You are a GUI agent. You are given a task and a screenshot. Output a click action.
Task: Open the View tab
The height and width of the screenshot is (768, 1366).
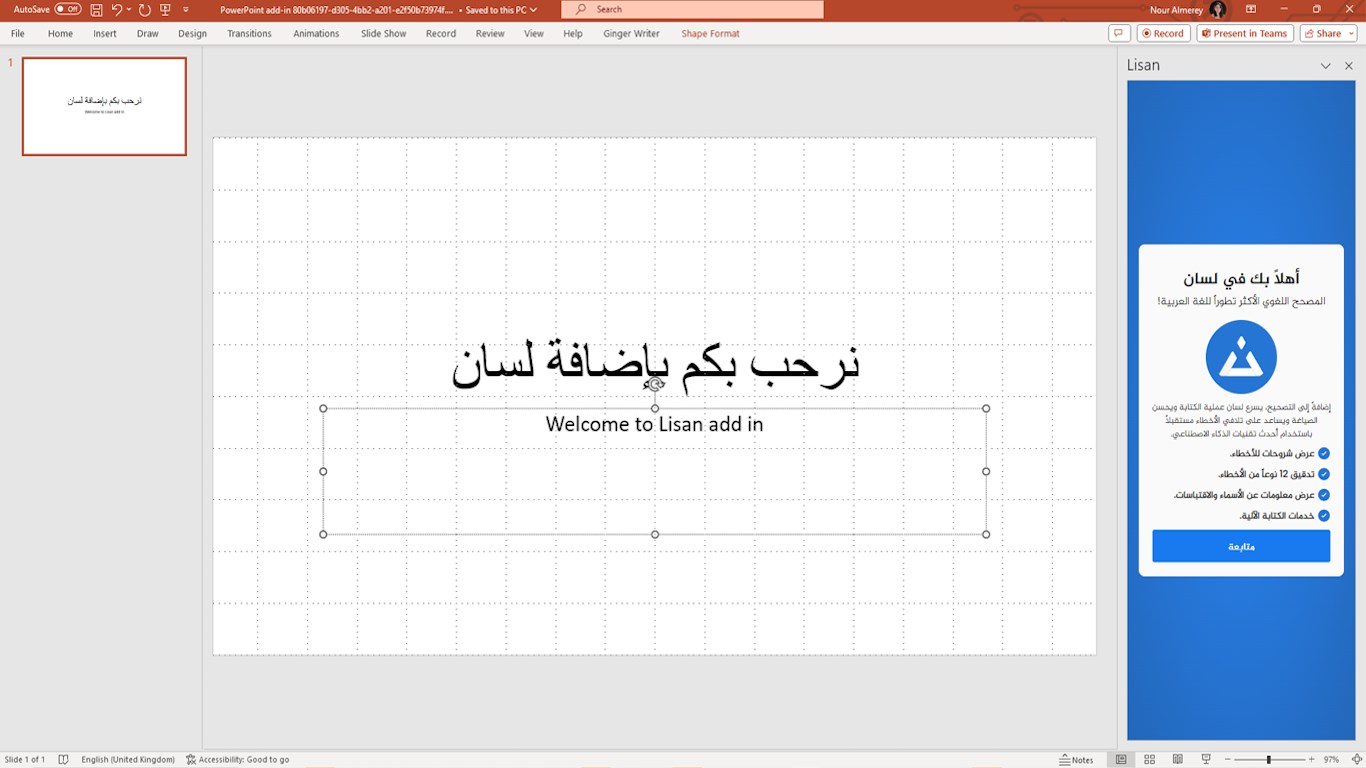point(534,33)
